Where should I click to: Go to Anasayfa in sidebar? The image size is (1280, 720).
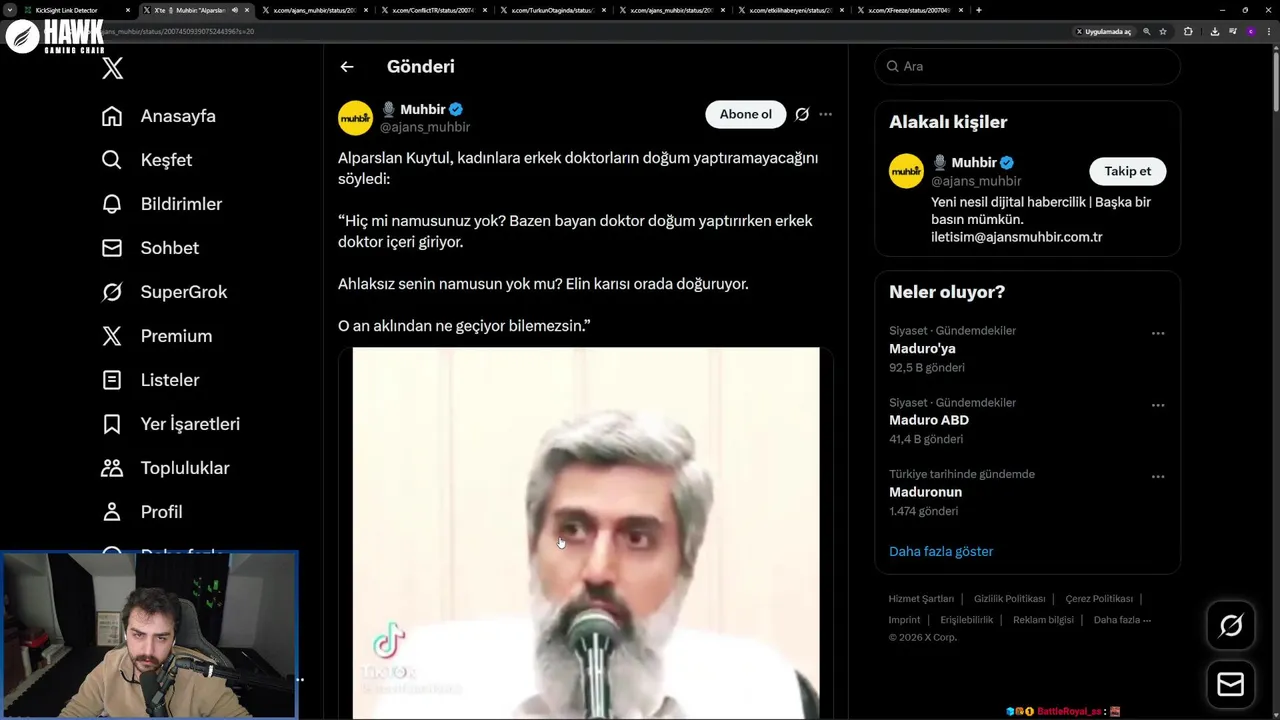(x=159, y=116)
